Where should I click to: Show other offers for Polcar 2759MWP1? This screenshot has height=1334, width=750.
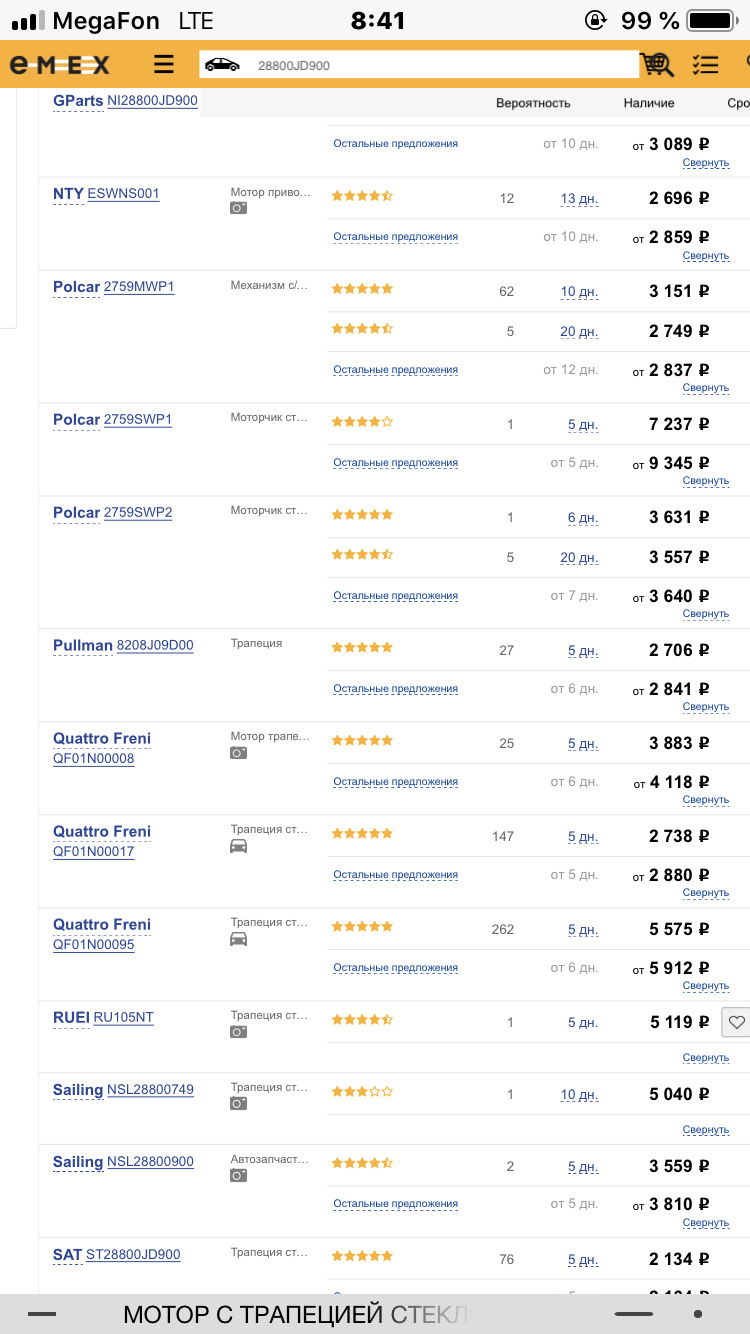click(x=395, y=370)
